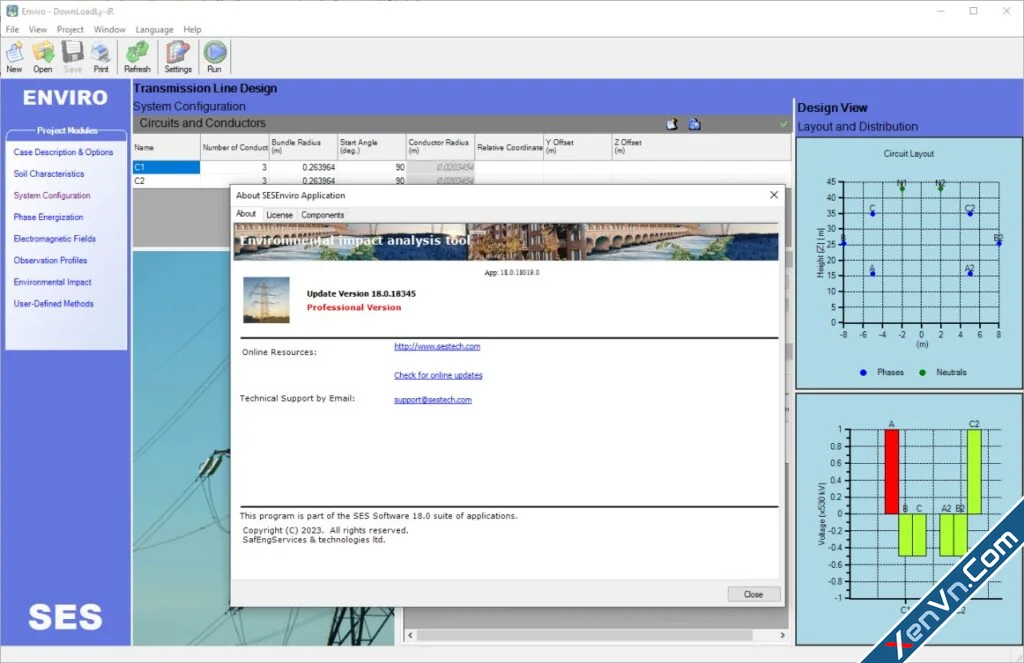
Task: Open a project with the Open icon
Action: point(43,56)
